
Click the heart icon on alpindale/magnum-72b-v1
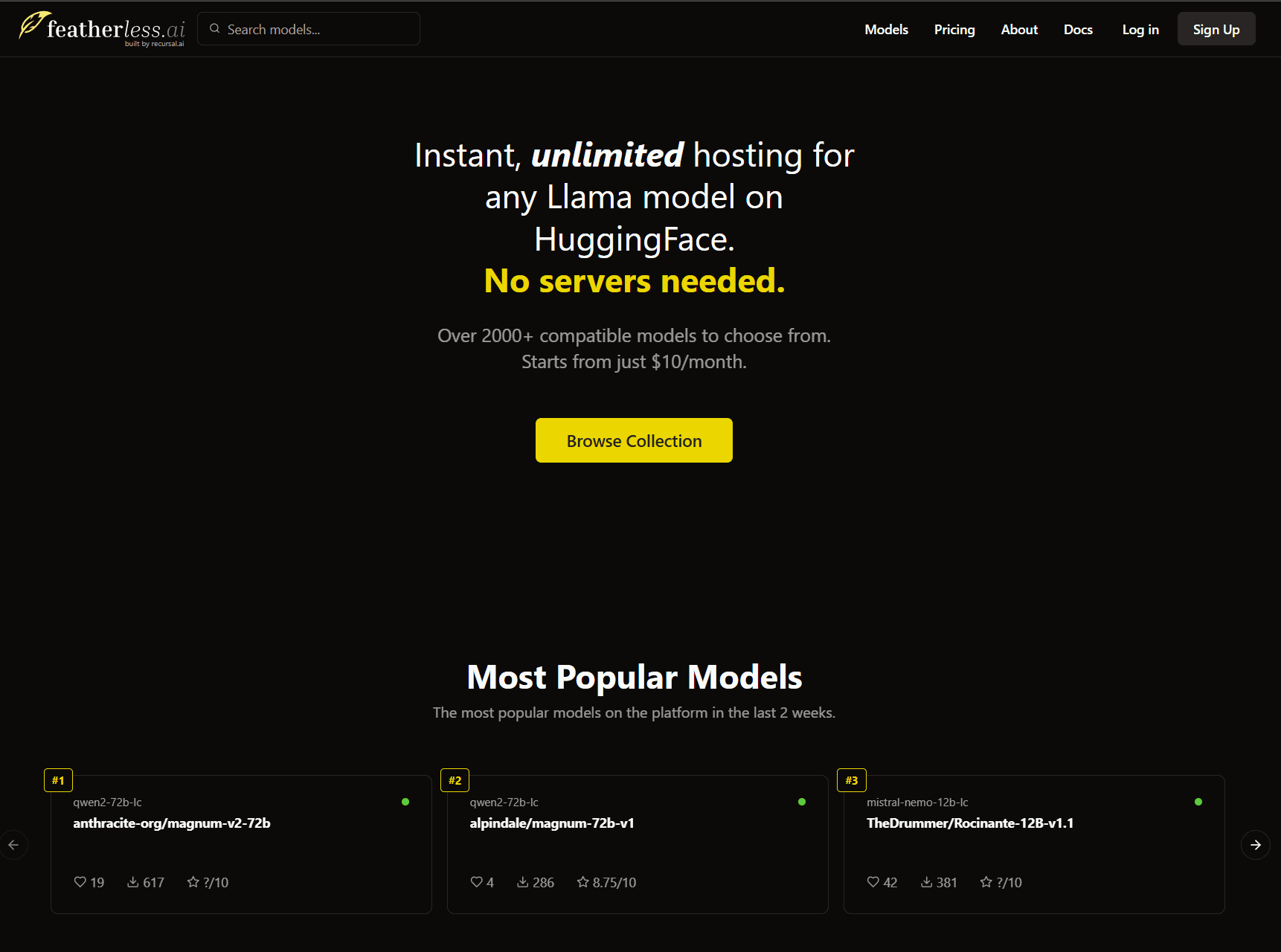477,882
